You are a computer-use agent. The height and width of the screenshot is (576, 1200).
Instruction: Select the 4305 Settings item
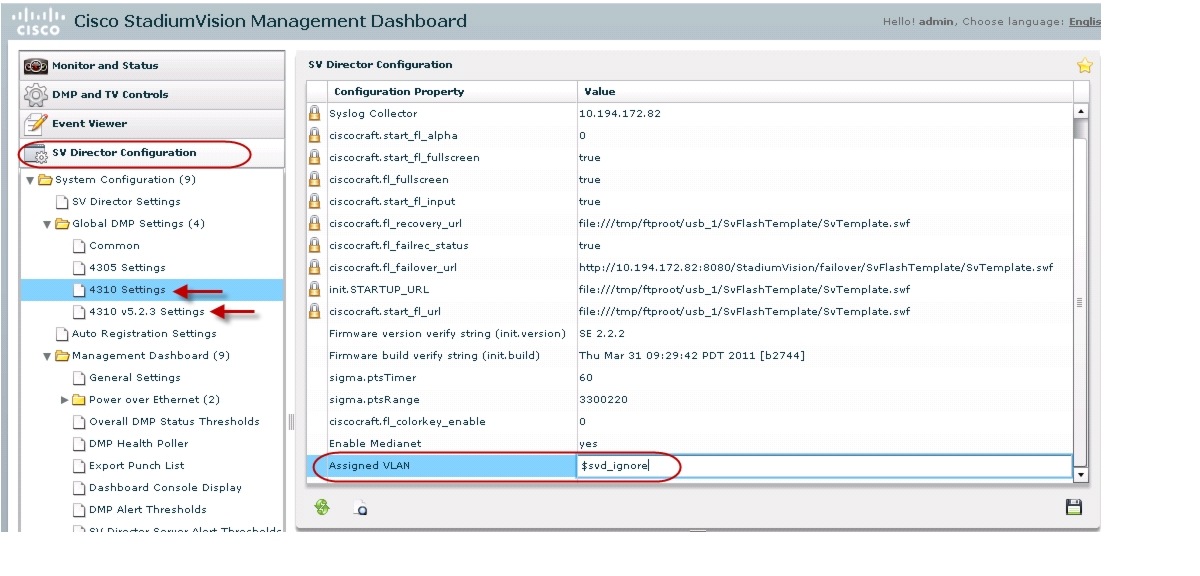127,268
